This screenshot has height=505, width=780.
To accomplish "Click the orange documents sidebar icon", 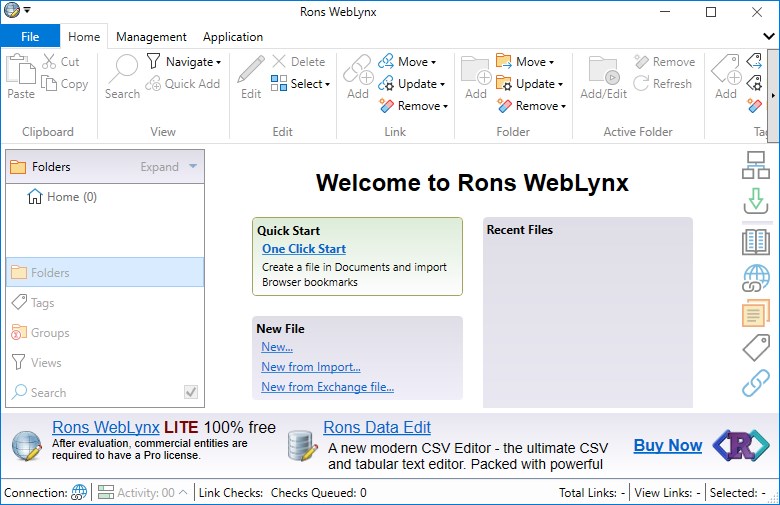I will [756, 313].
